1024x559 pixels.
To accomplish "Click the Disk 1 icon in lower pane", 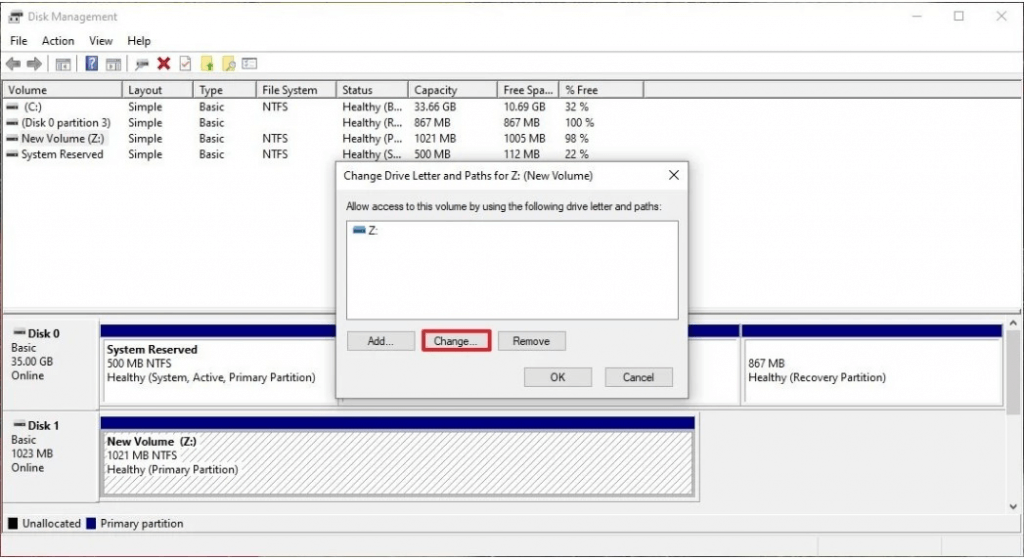I will (x=19, y=425).
